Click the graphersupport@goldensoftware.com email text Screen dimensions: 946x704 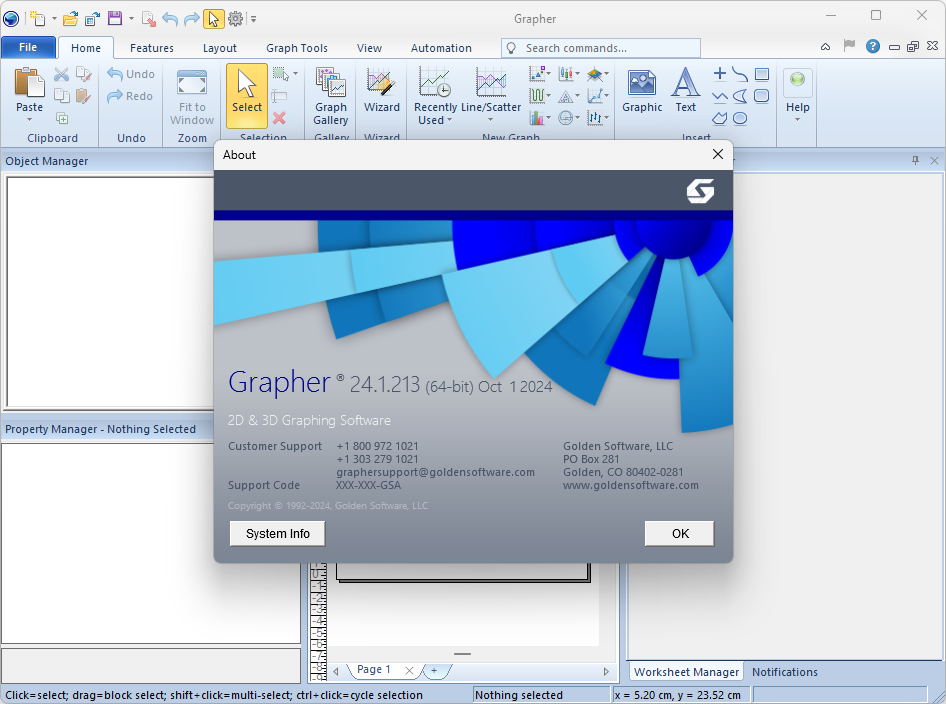(x=435, y=472)
